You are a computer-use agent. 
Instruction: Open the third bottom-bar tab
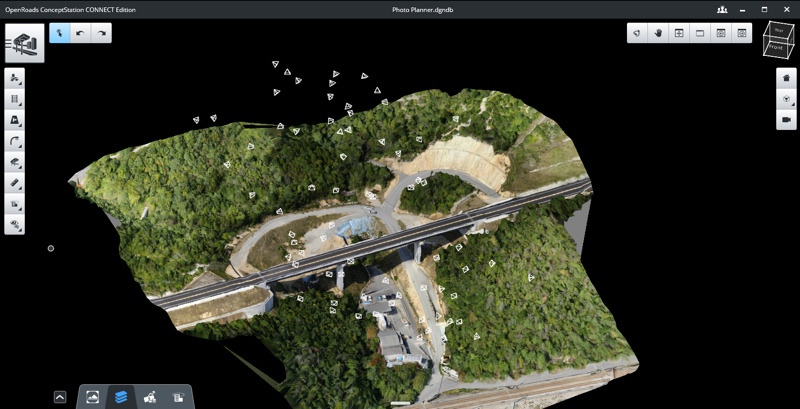pyautogui.click(x=150, y=397)
